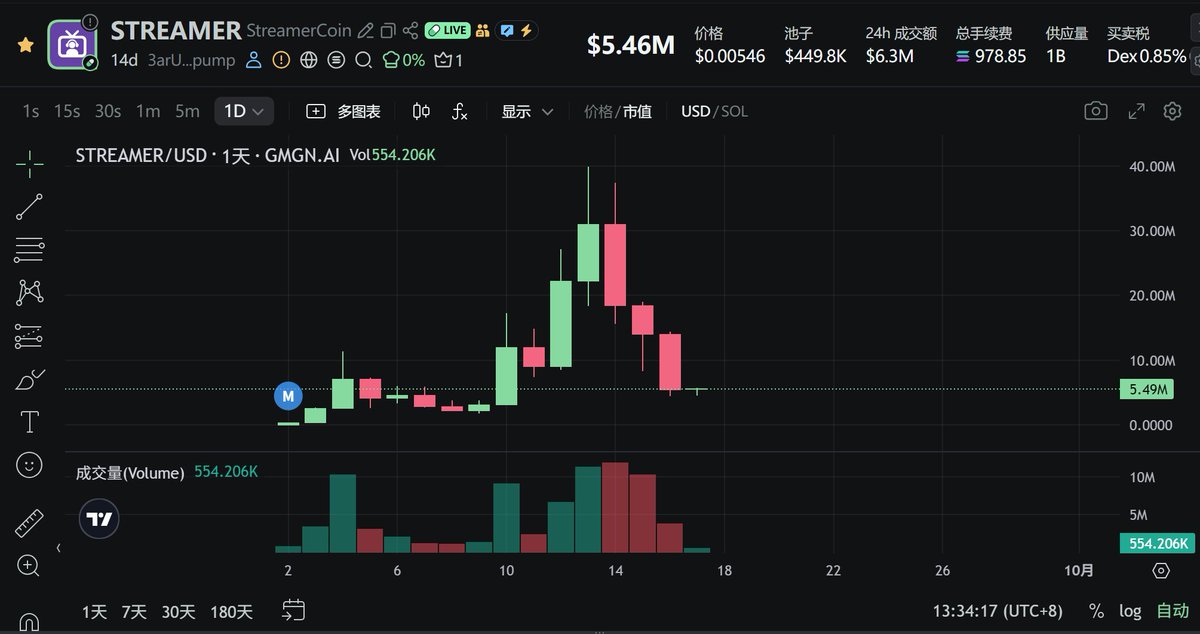Select the crosshair cursor tool
Image resolution: width=1200 pixels, height=634 pixels.
[x=30, y=163]
